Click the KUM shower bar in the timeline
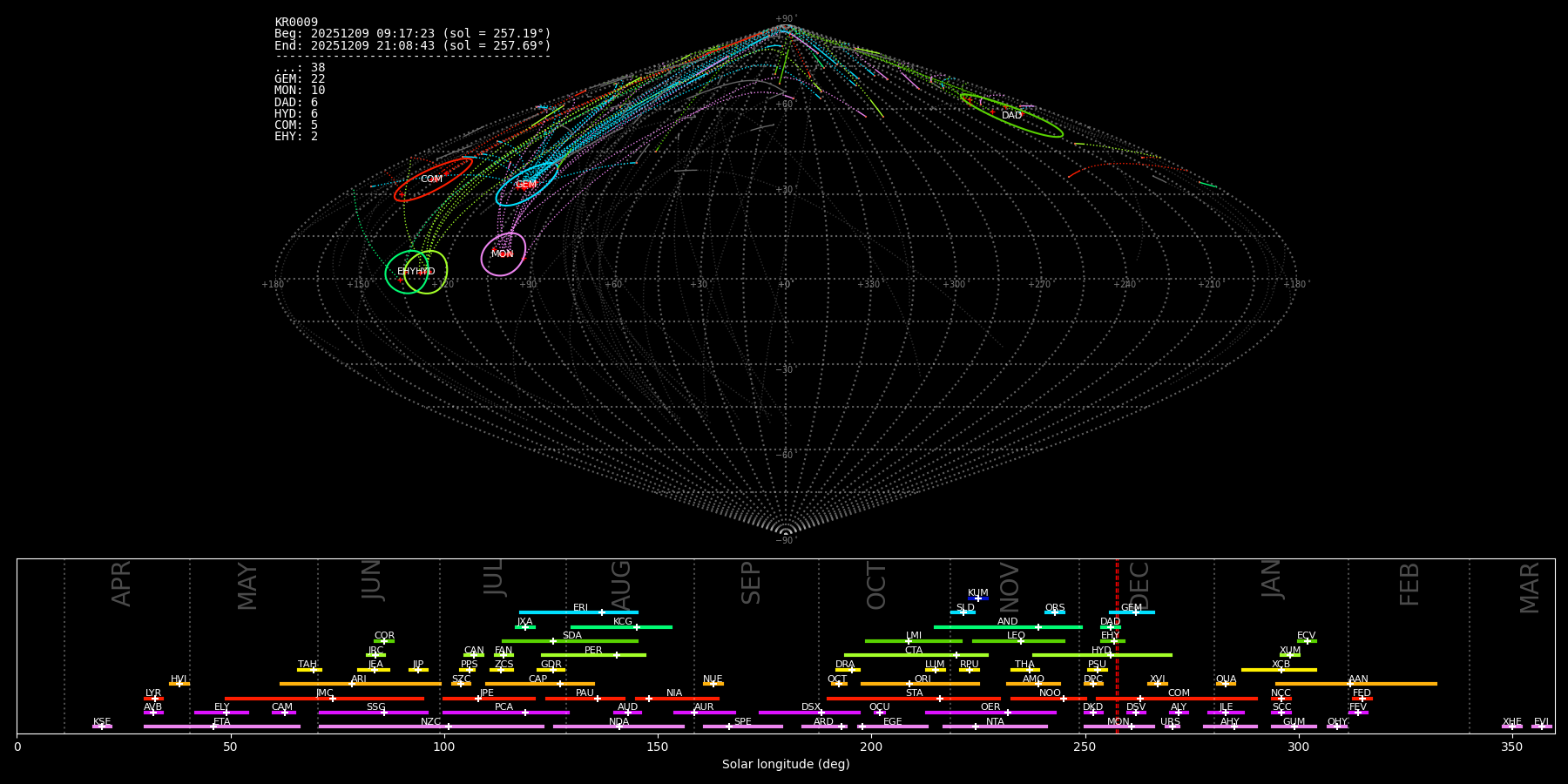 [978, 598]
